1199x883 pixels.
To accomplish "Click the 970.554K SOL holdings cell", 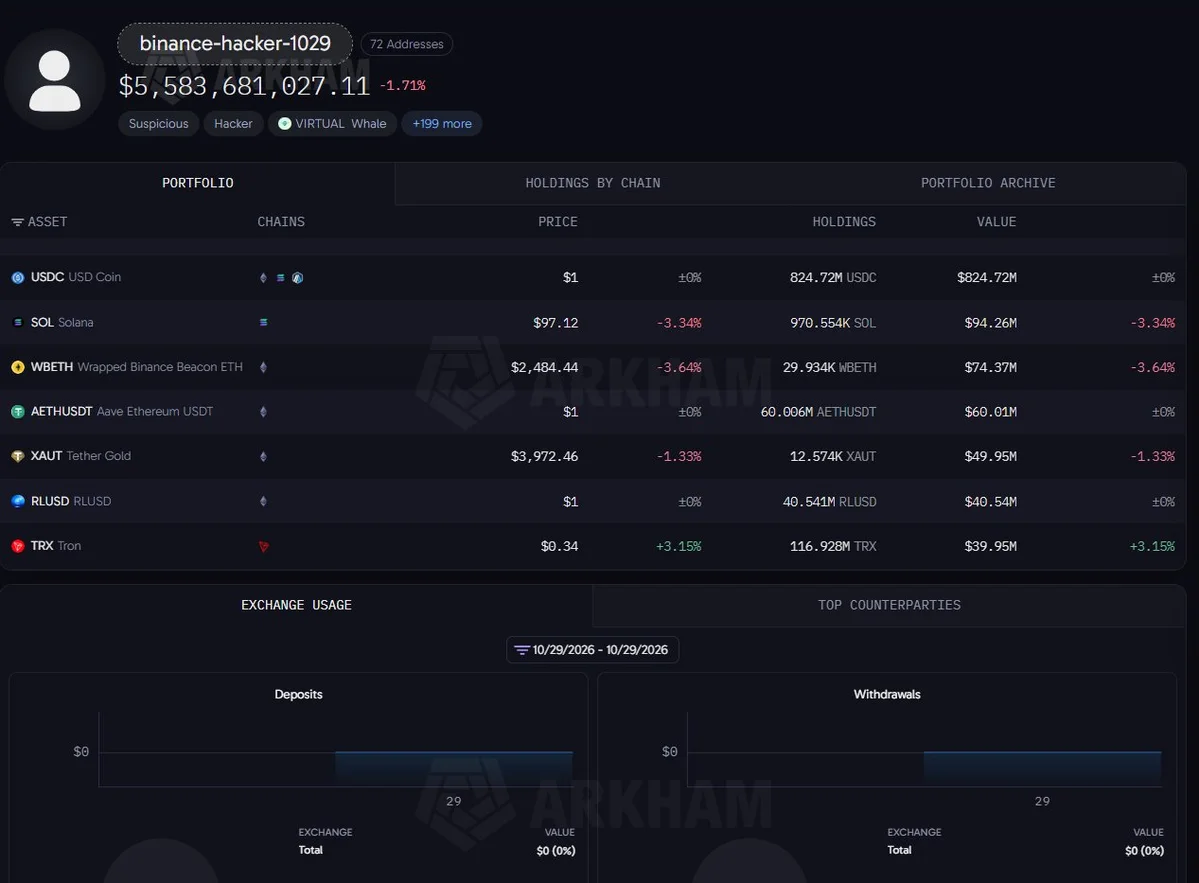I will tap(833, 323).
